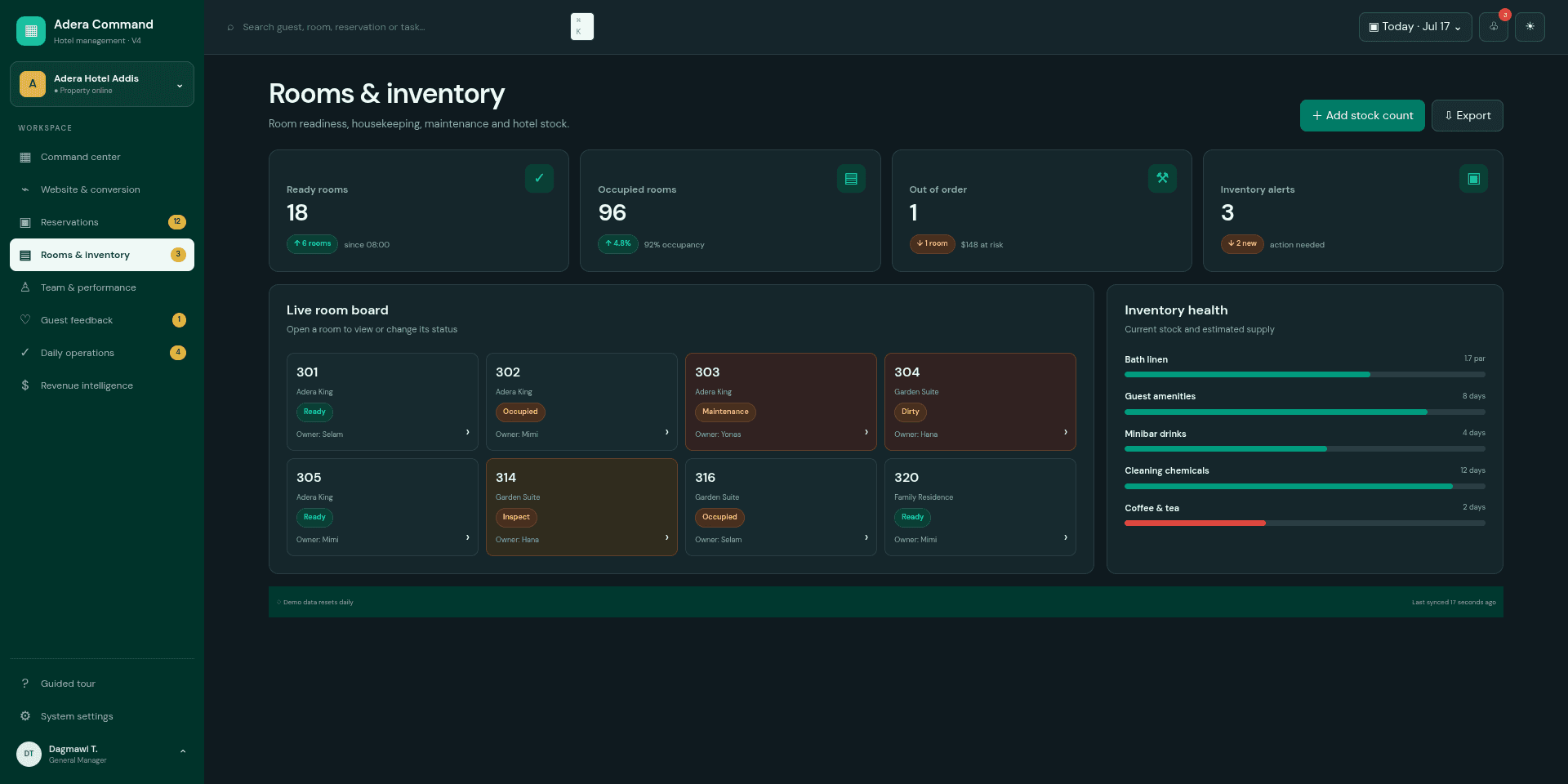Image resolution: width=1568 pixels, height=784 pixels.
Task: Click the Team & performance sidebar icon
Action: point(25,287)
